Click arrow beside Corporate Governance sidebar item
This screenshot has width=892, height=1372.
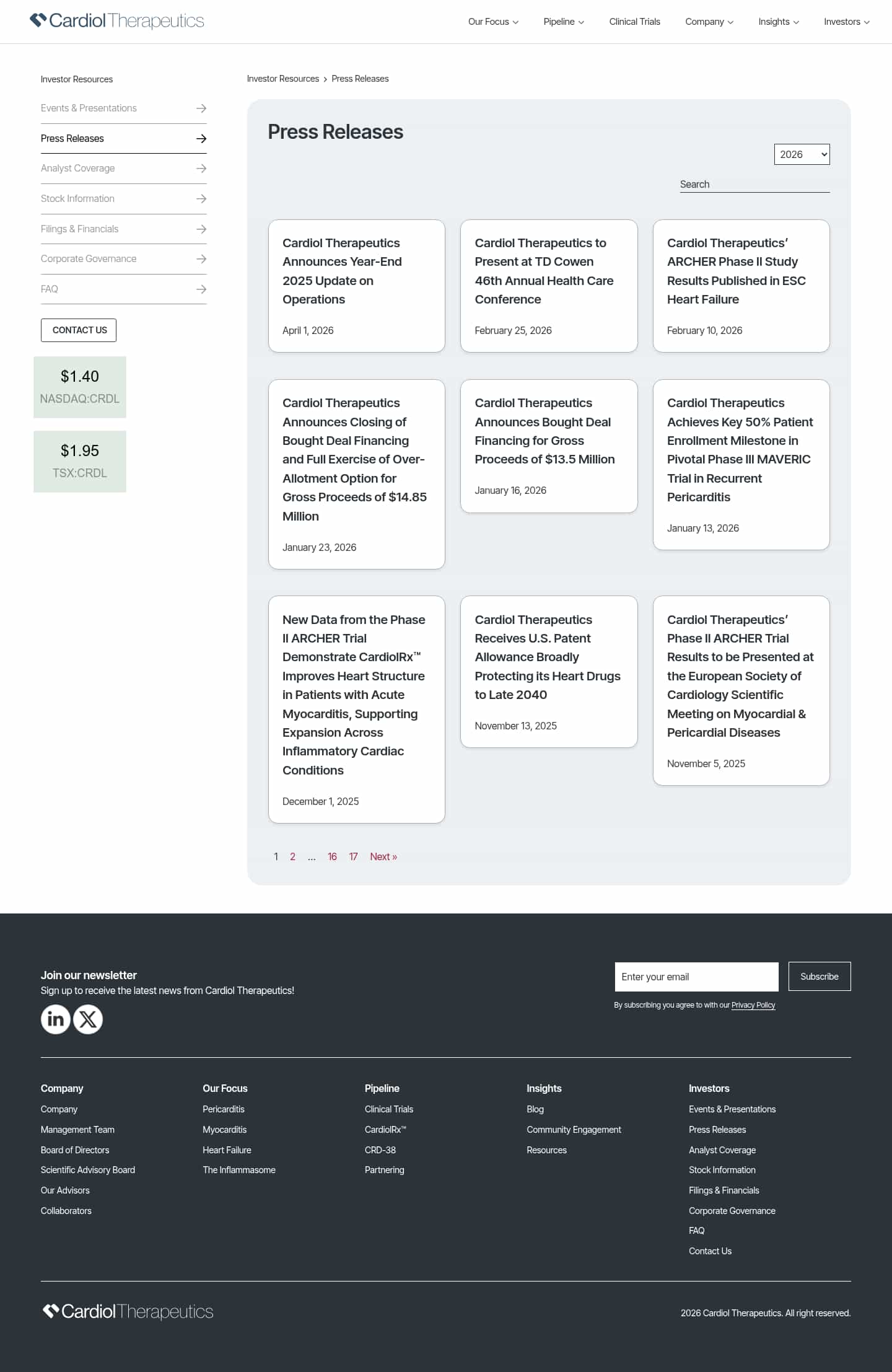pyautogui.click(x=201, y=259)
